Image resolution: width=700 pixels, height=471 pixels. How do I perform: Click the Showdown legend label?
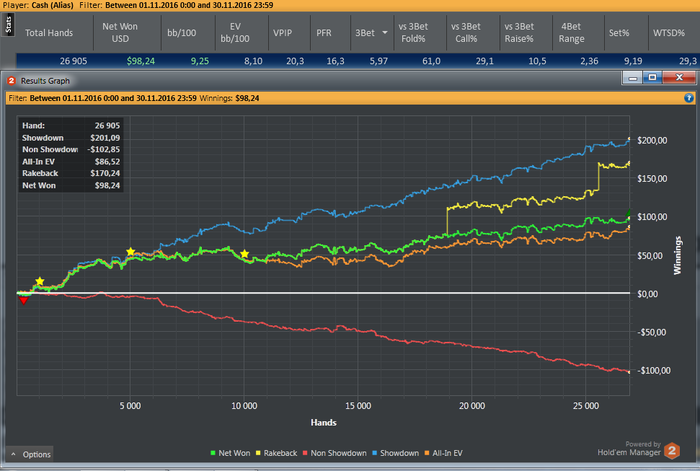399,453
